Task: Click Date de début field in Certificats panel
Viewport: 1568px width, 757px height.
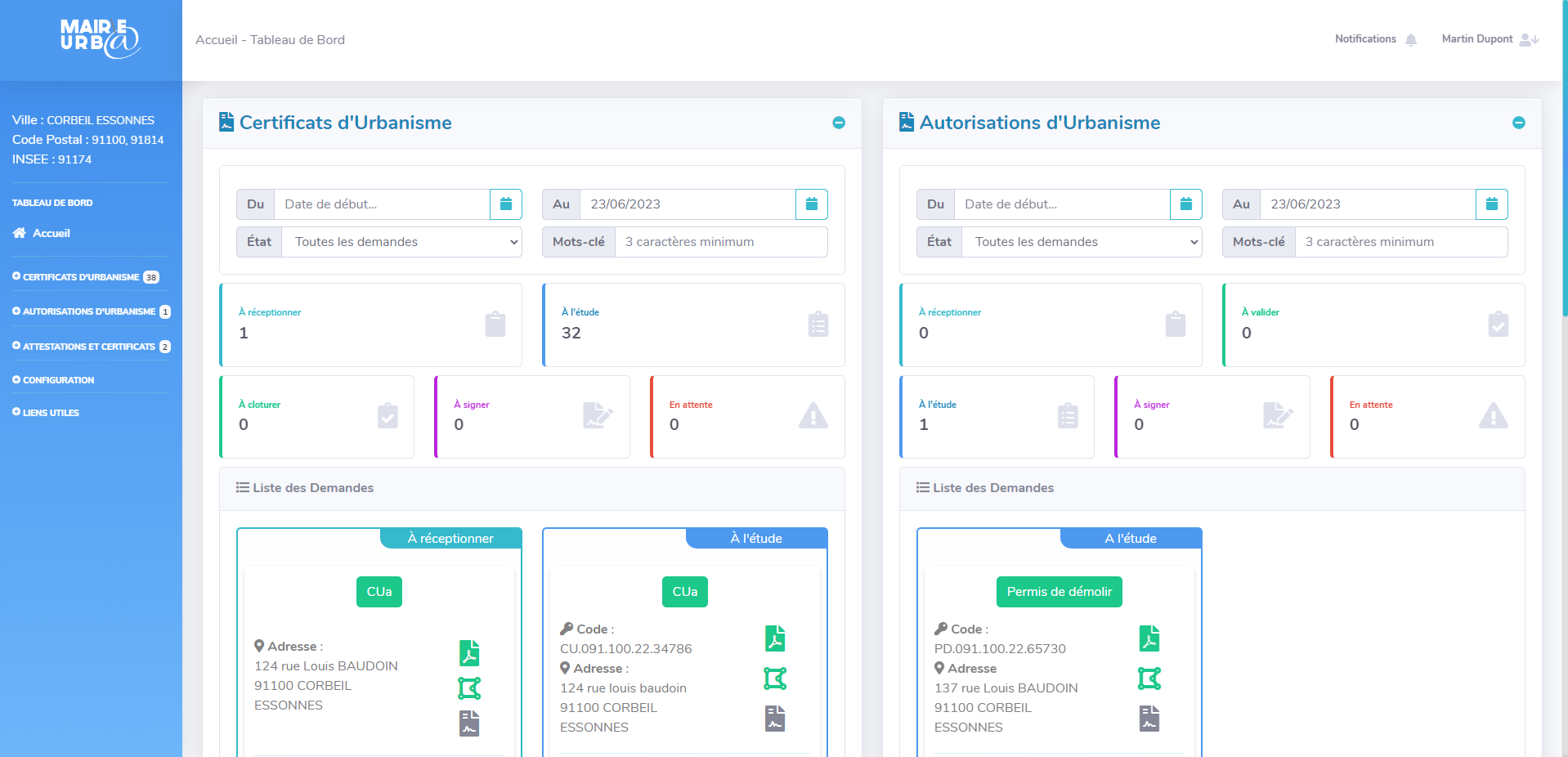Action: click(x=383, y=204)
